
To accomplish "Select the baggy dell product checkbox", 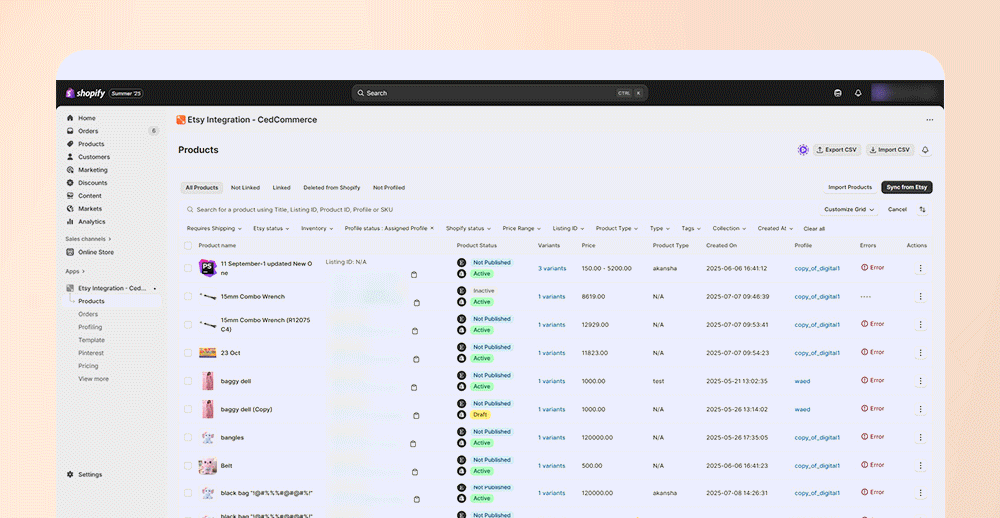I will 188,381.
